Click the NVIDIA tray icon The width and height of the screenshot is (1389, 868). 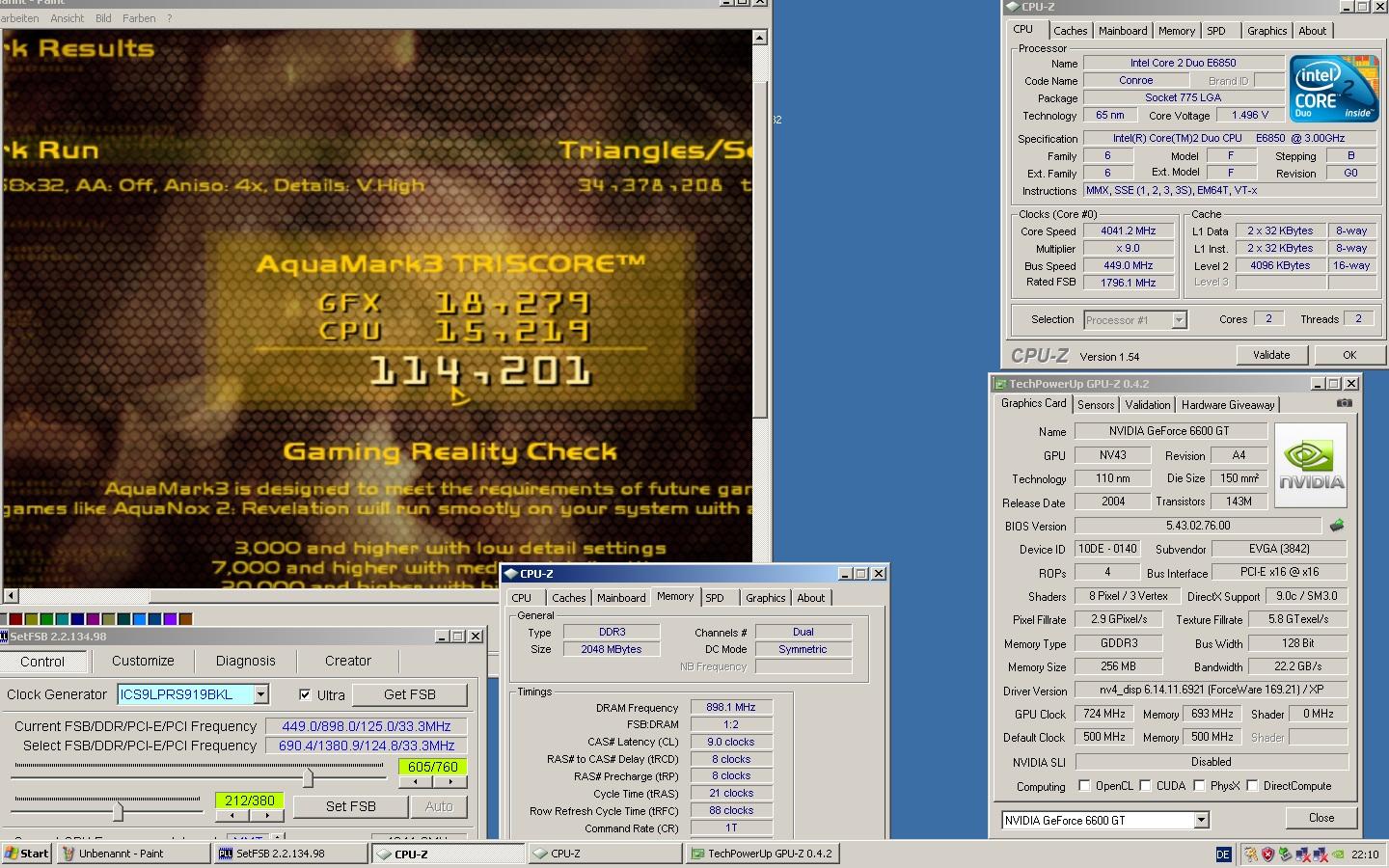coord(1338,854)
